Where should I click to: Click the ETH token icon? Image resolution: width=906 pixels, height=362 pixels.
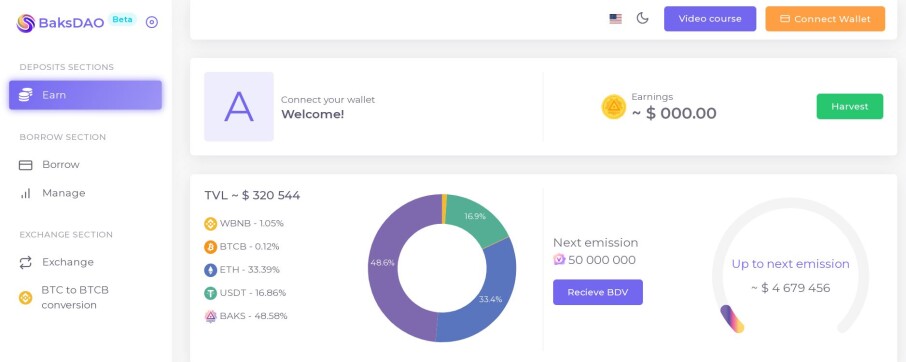(x=210, y=270)
